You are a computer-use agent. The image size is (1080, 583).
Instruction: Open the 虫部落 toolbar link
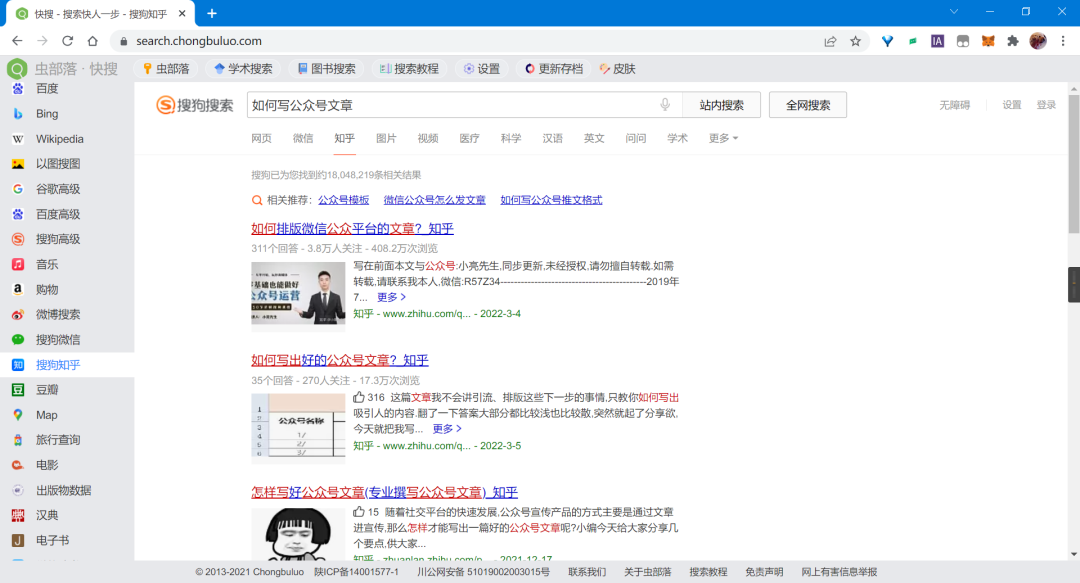166,69
